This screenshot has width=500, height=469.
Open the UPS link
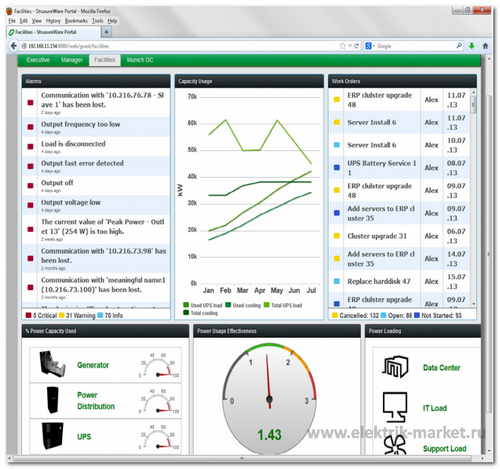(x=84, y=436)
